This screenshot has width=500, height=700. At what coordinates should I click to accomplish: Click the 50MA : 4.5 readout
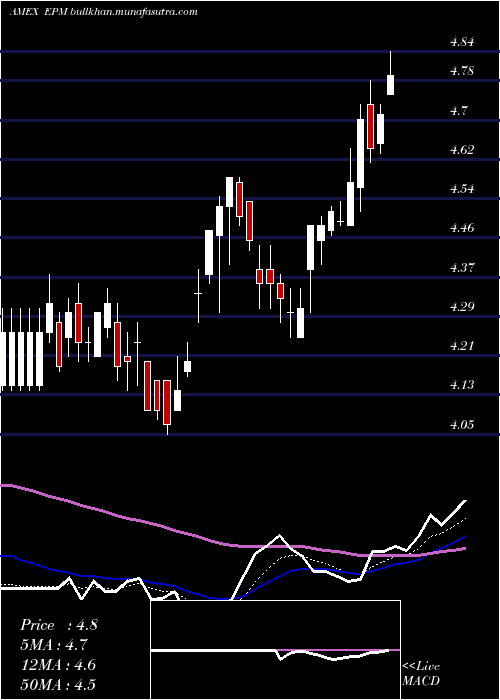point(58,684)
